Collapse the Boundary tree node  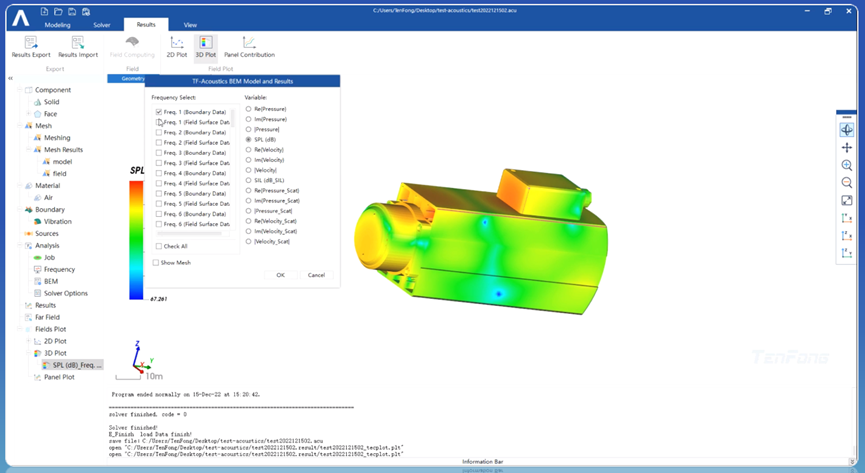pyautogui.click(x=20, y=210)
